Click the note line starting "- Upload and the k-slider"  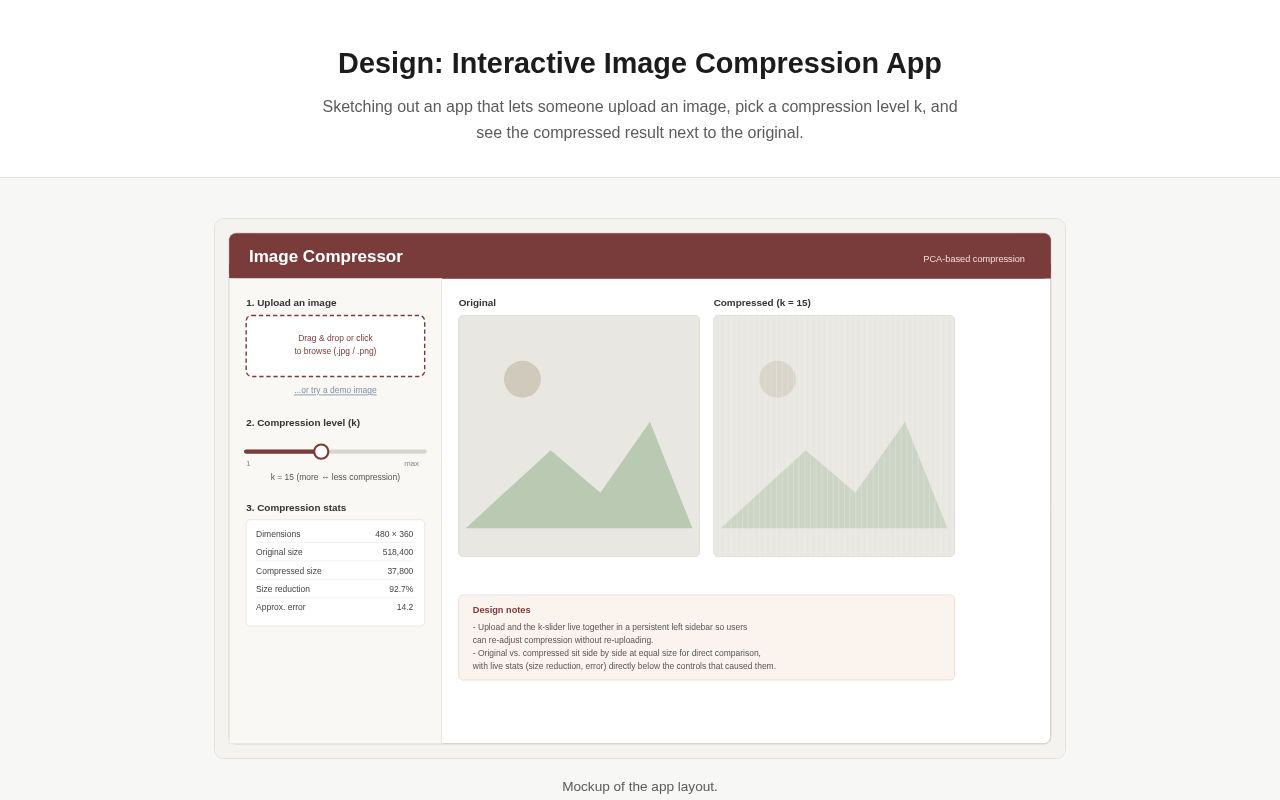click(x=610, y=627)
